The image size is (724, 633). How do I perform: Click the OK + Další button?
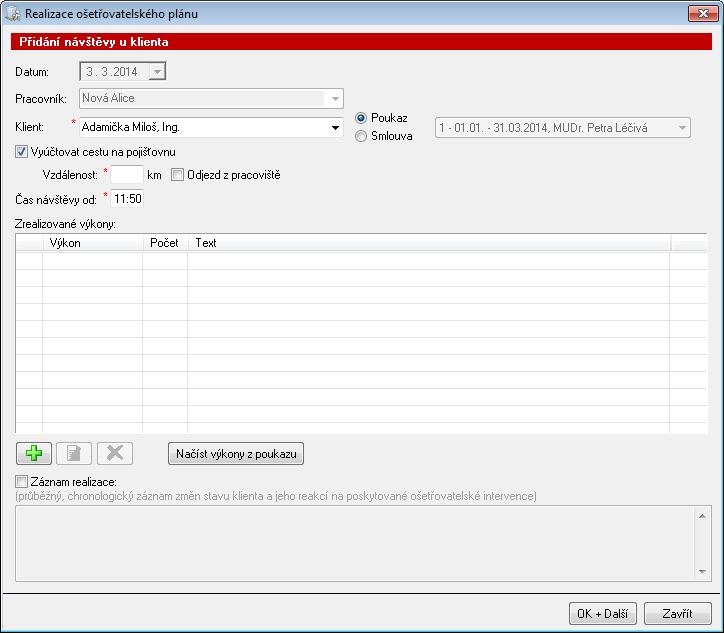point(603,614)
